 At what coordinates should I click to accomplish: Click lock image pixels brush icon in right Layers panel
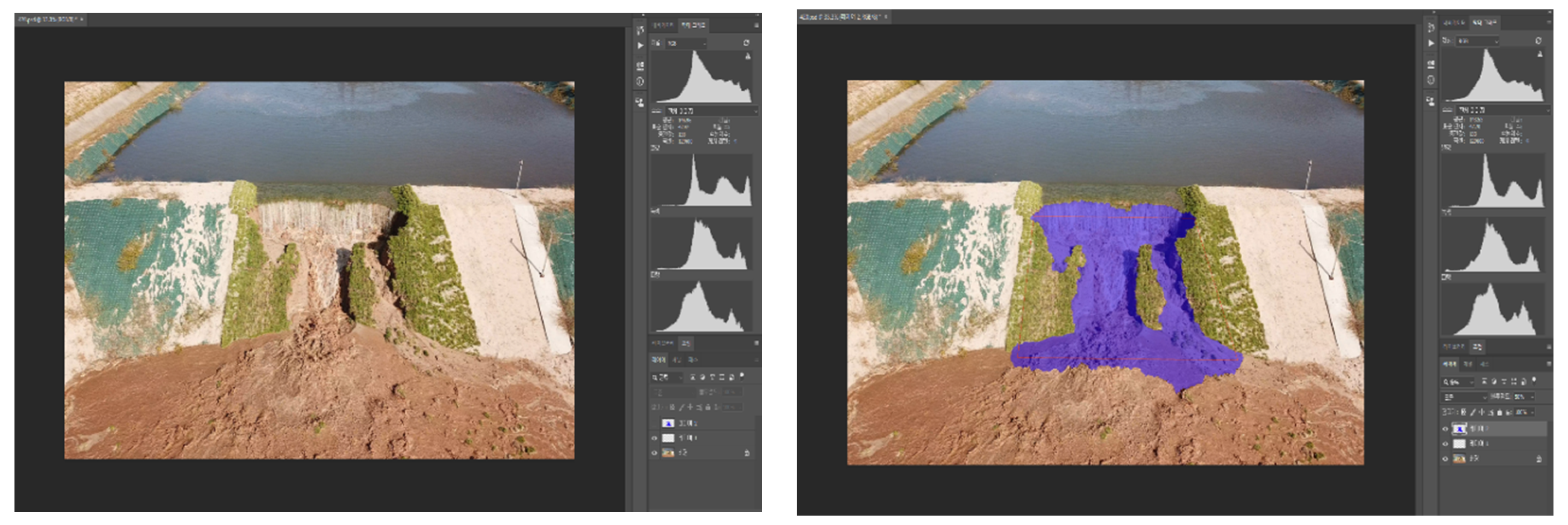1472,412
